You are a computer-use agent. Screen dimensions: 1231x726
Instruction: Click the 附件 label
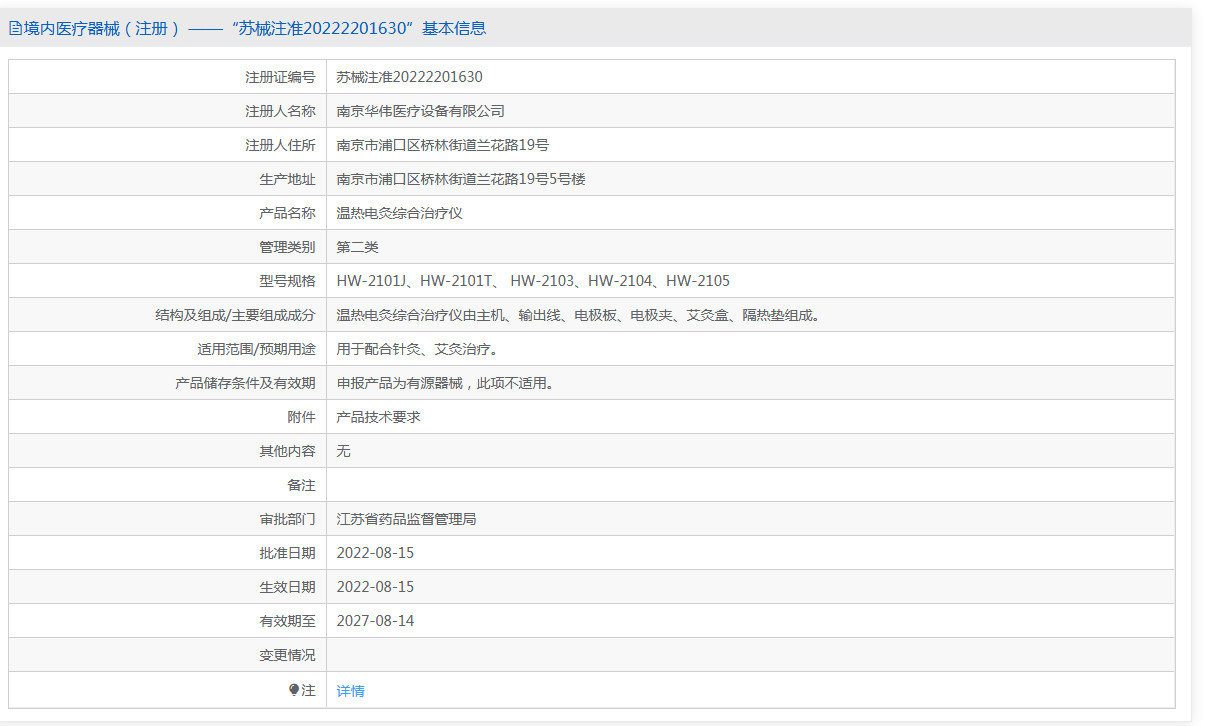(301, 417)
